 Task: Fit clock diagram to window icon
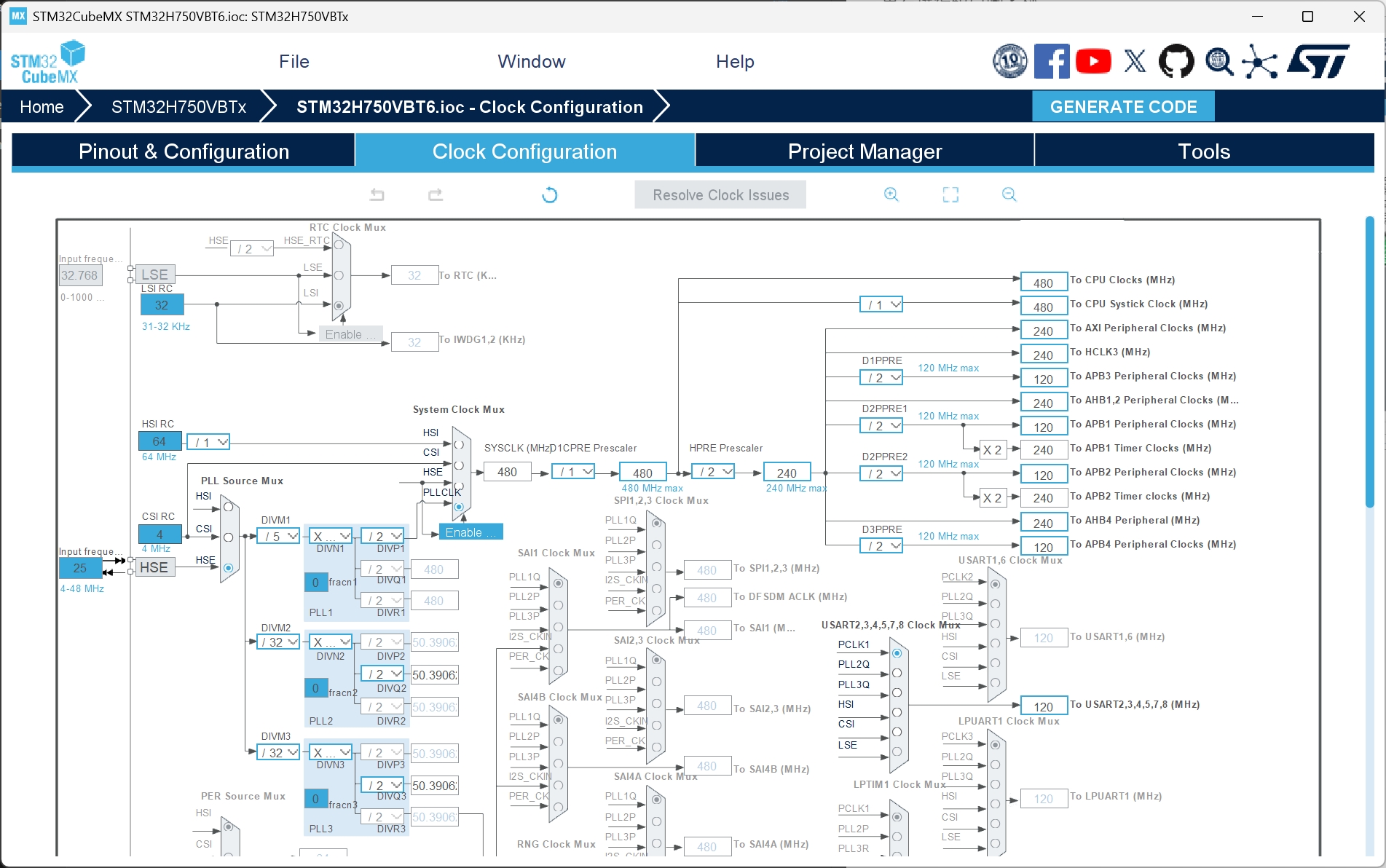coord(950,194)
